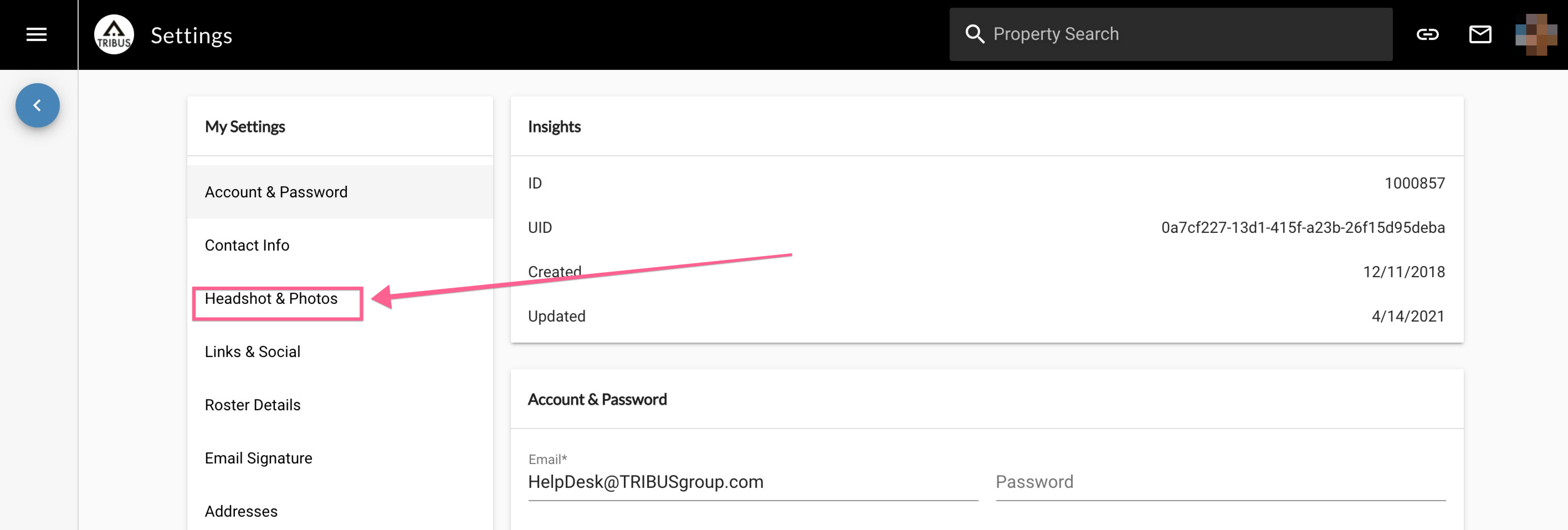Click the search magnifier icon
The width and height of the screenshot is (1568, 530).
[975, 34]
